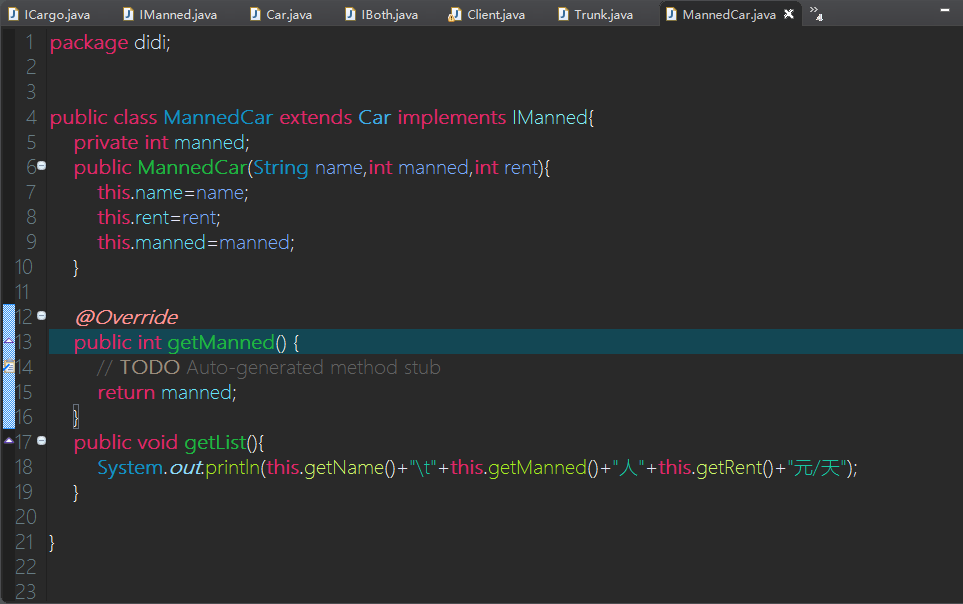The height and width of the screenshot is (604, 963).
Task: Open the Client.java editor tab
Action: tap(495, 15)
